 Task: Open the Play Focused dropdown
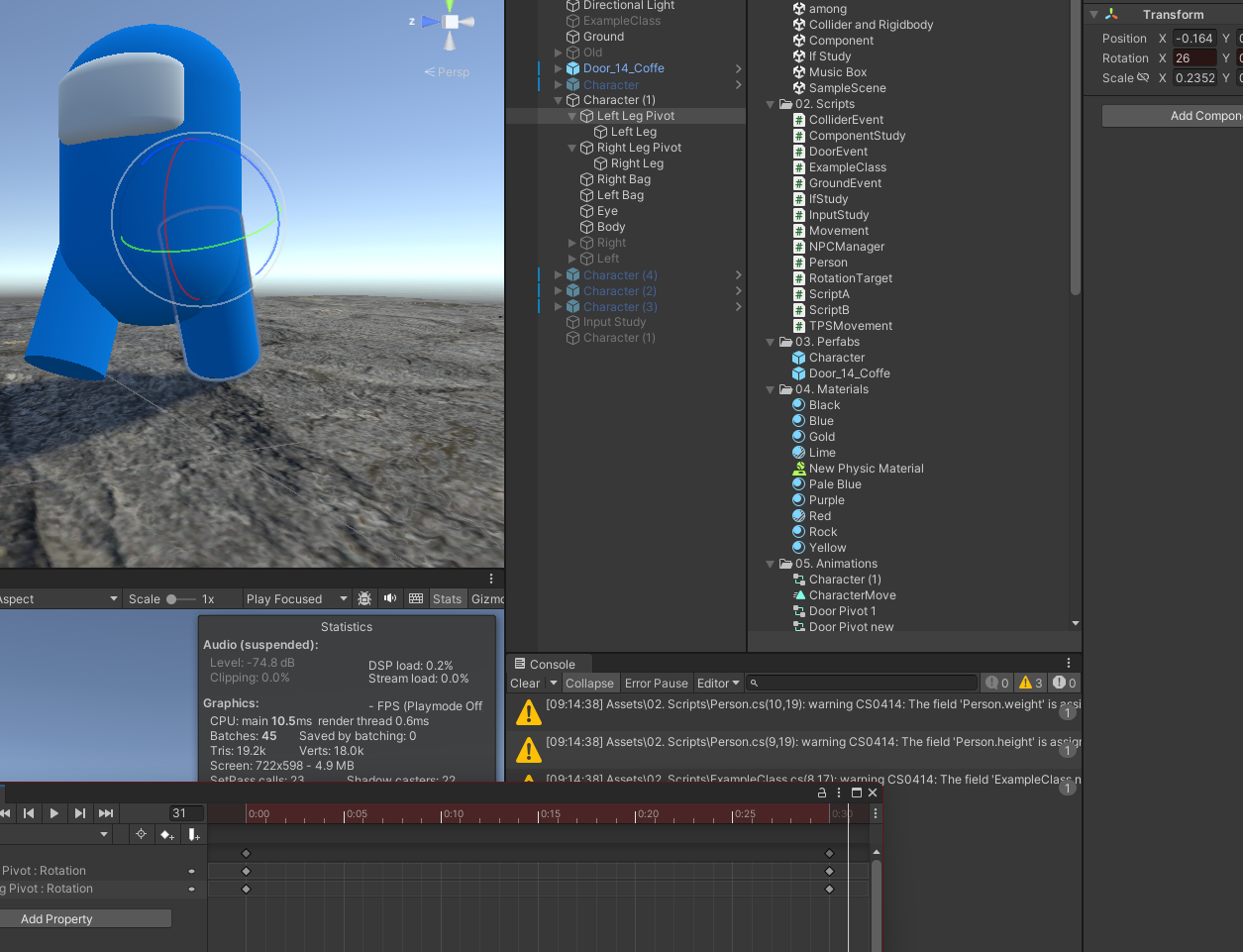(x=296, y=598)
